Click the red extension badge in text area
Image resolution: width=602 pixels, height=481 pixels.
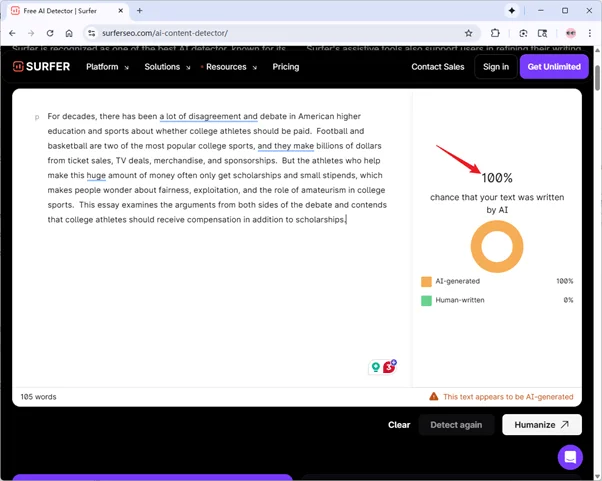point(389,367)
